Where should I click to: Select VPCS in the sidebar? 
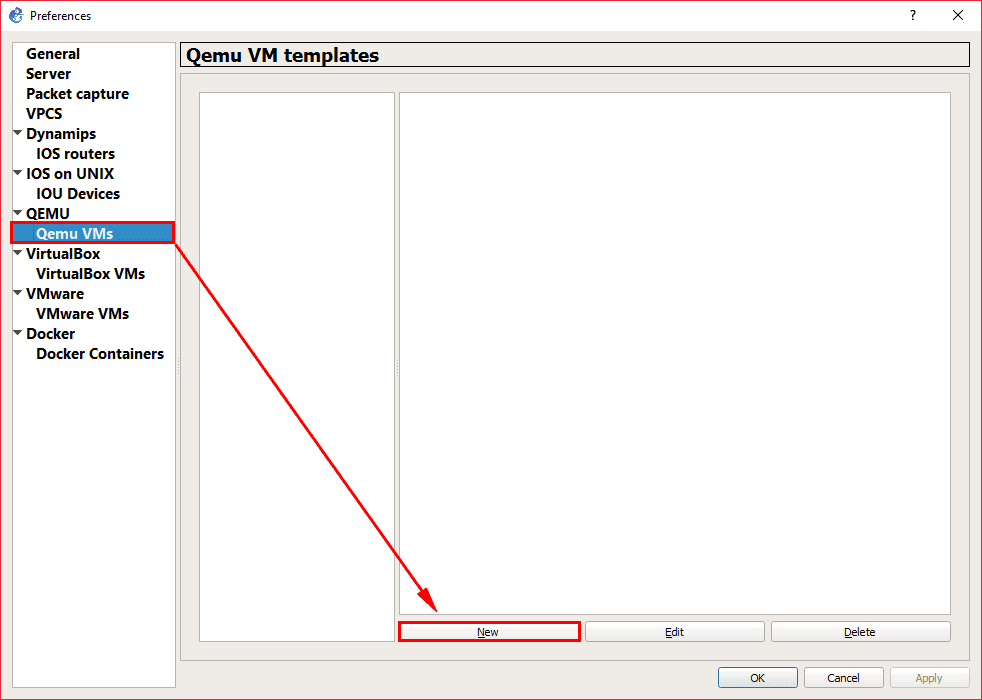pos(44,114)
